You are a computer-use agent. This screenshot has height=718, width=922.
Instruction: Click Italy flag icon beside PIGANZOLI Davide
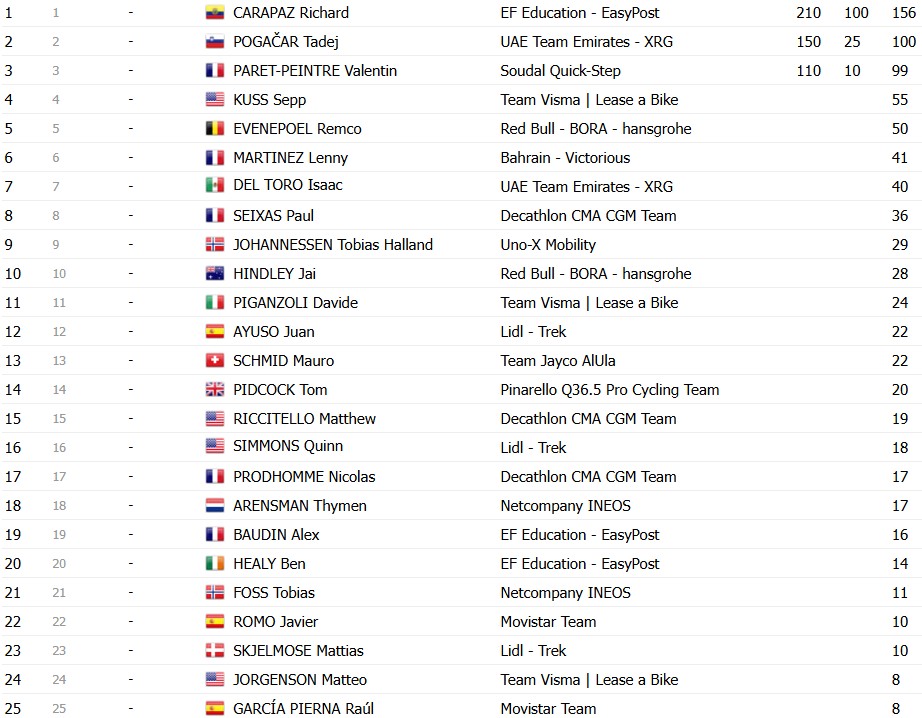pyautogui.click(x=215, y=302)
